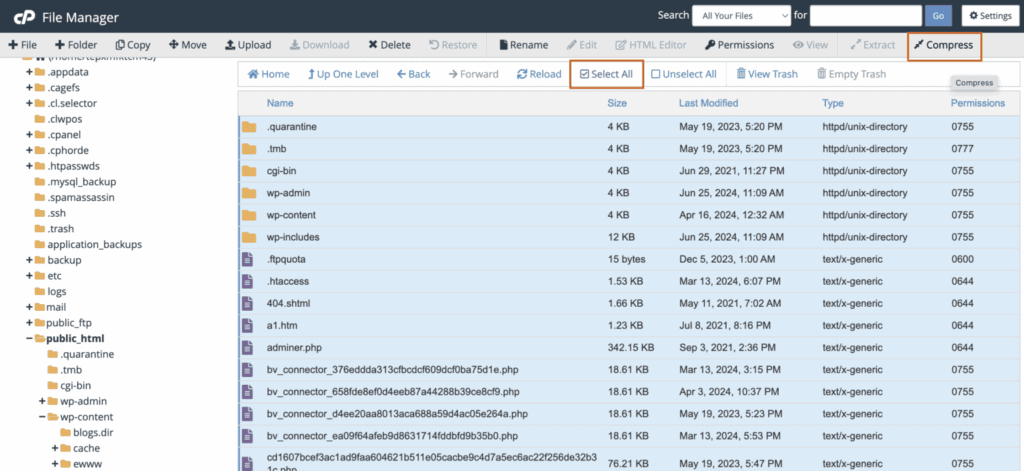
Task: Click the Compress toolbar button
Action: pyautogui.click(x=944, y=45)
